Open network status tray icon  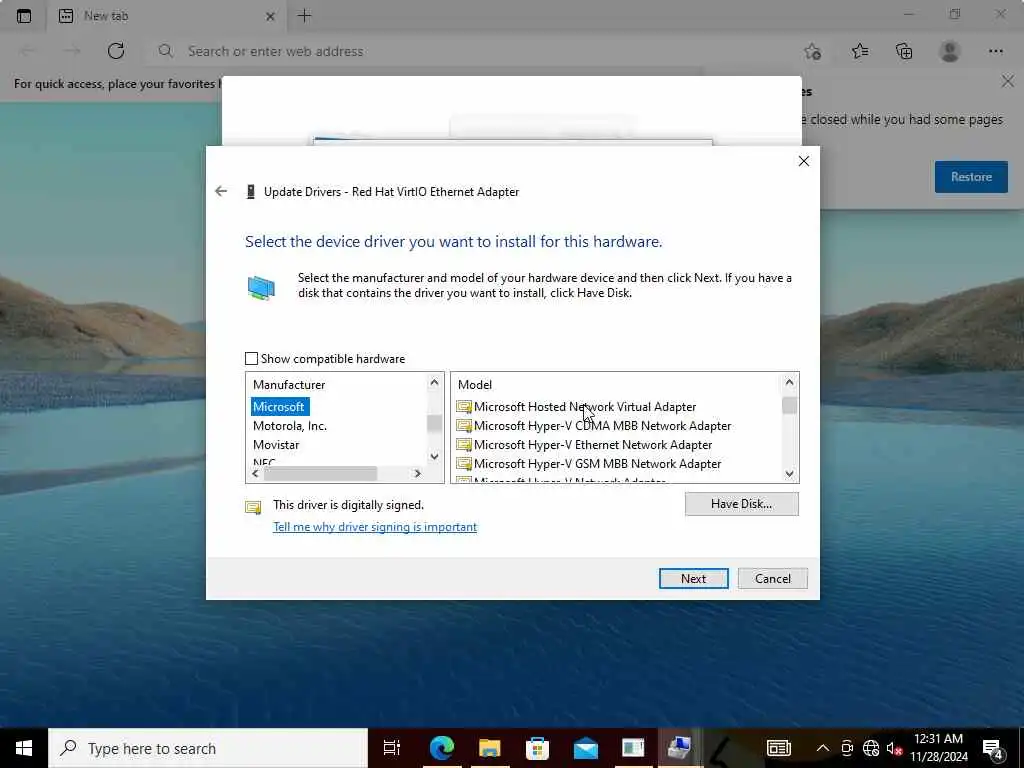pos(871,748)
